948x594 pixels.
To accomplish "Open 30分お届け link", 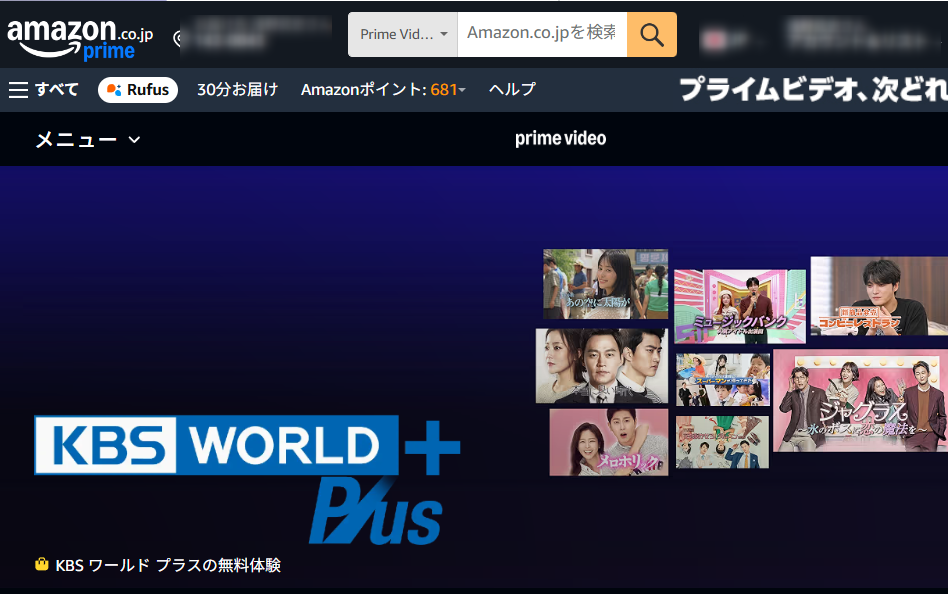I will [x=238, y=90].
